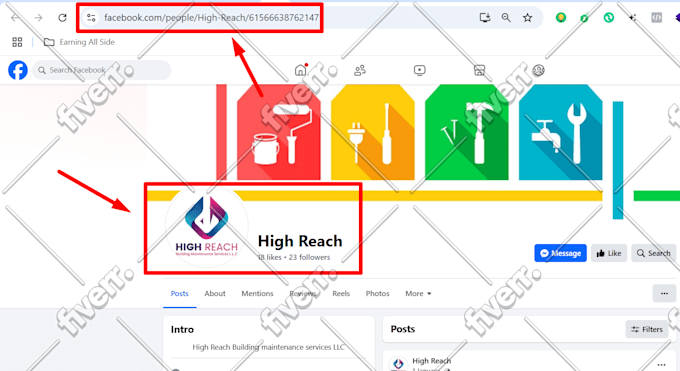This screenshot has height=371, width=680.
Task: View the 23 followers count
Action: (x=309, y=257)
